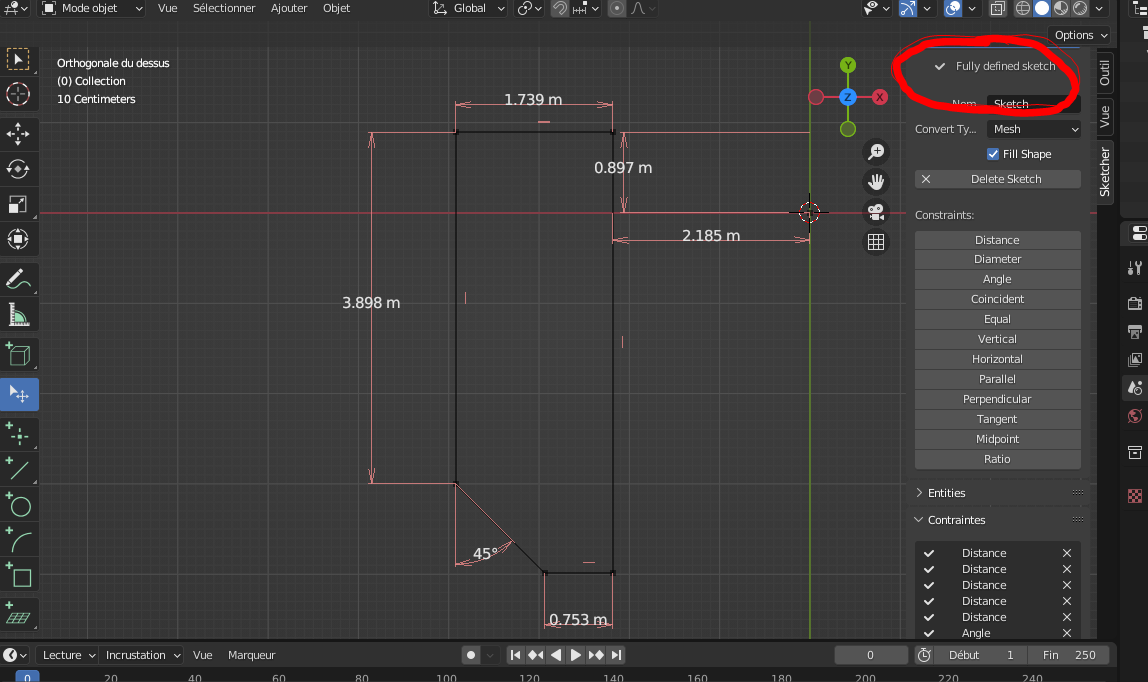Open the Render properties tab icon

click(x=1135, y=302)
